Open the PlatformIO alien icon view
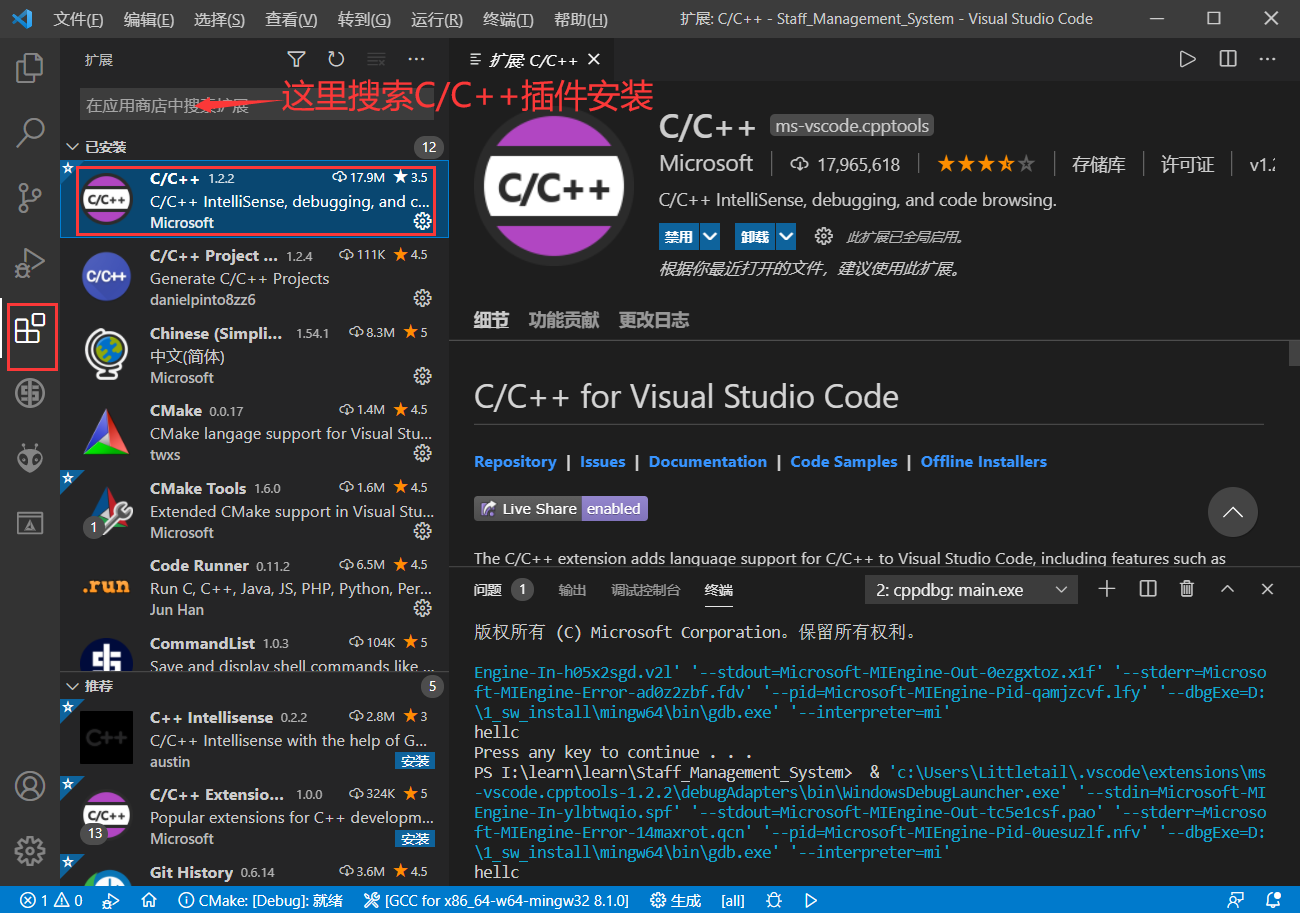Screen dimensions: 1300x913 pos(30,459)
